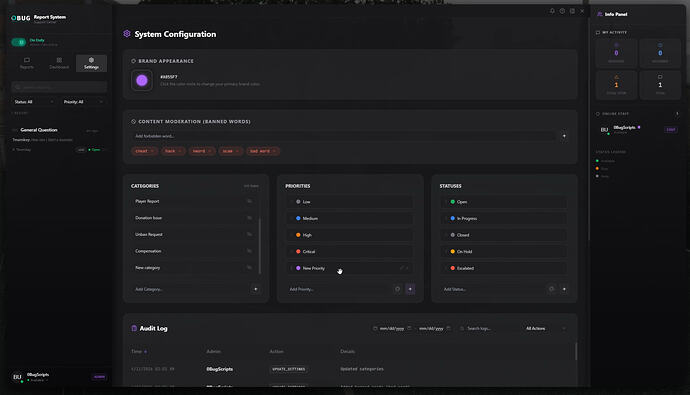Toggle the panel layout icon in top bar
Screen dimensions: 690x395
pyautogui.click(x=572, y=11)
